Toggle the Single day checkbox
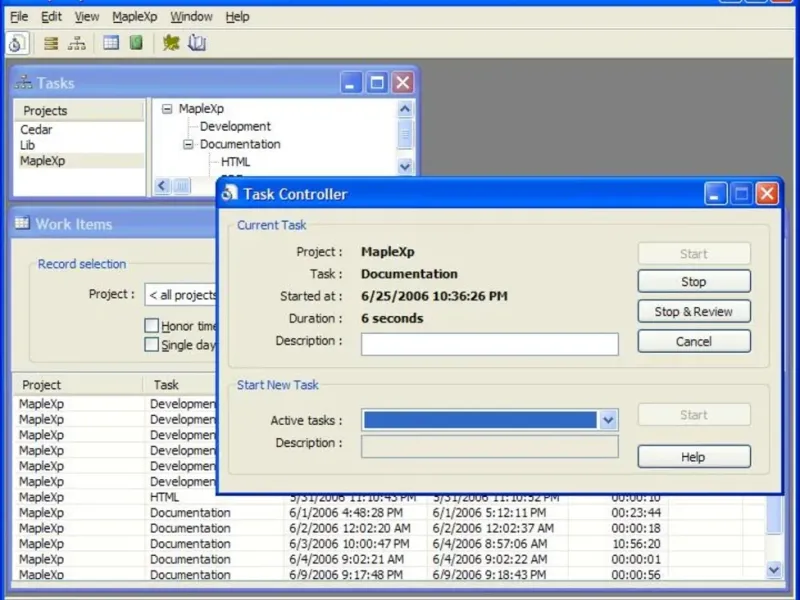The image size is (800, 600). [152, 345]
